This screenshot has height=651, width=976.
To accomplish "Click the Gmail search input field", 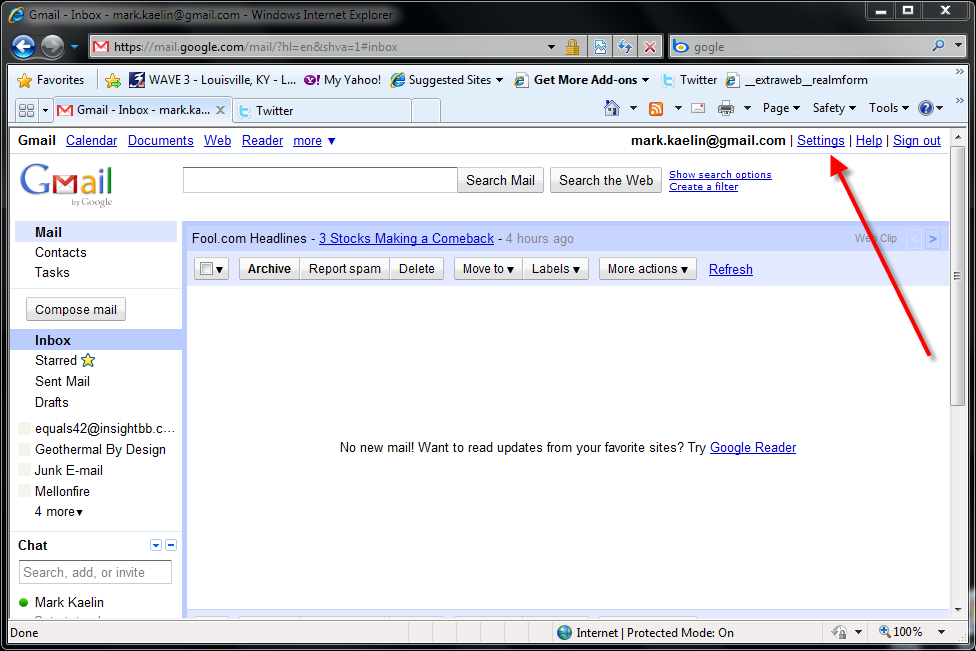I will [320, 180].
